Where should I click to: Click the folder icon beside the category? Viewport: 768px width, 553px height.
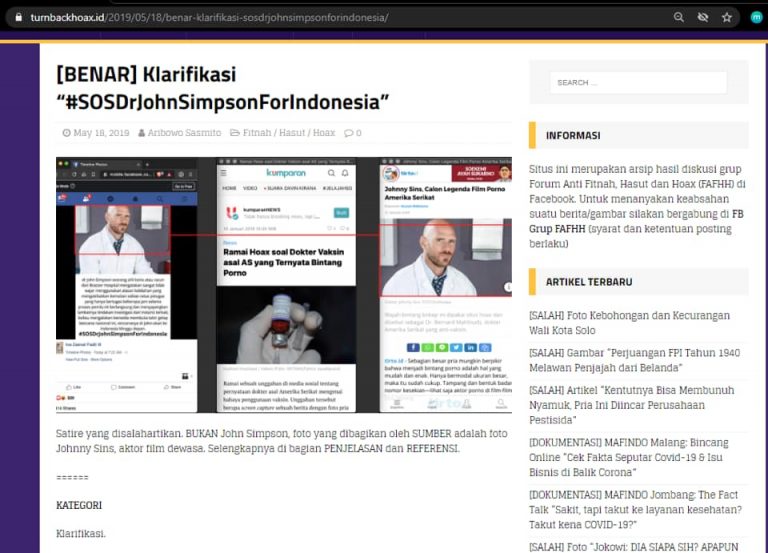[235, 133]
